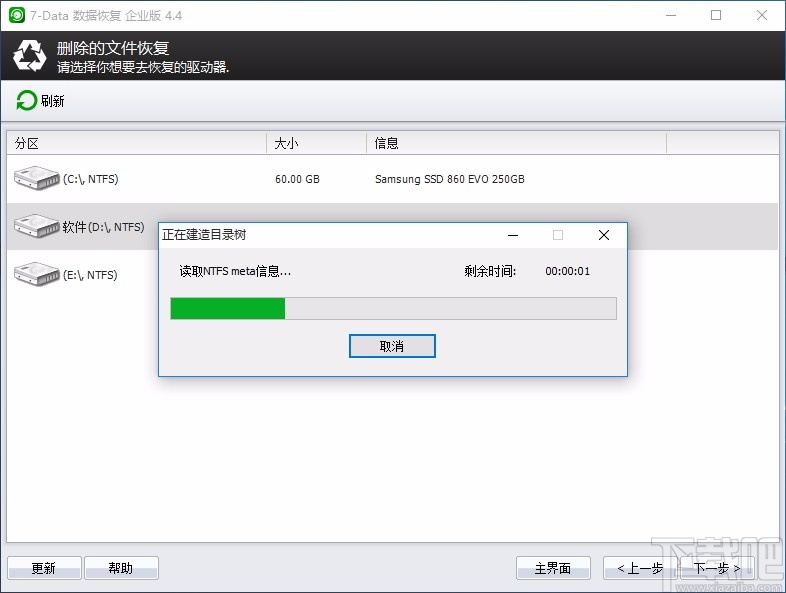The image size is (786, 593).
Task: Click Samsung SSD 860 EVO 250GB text
Action: [x=450, y=179]
